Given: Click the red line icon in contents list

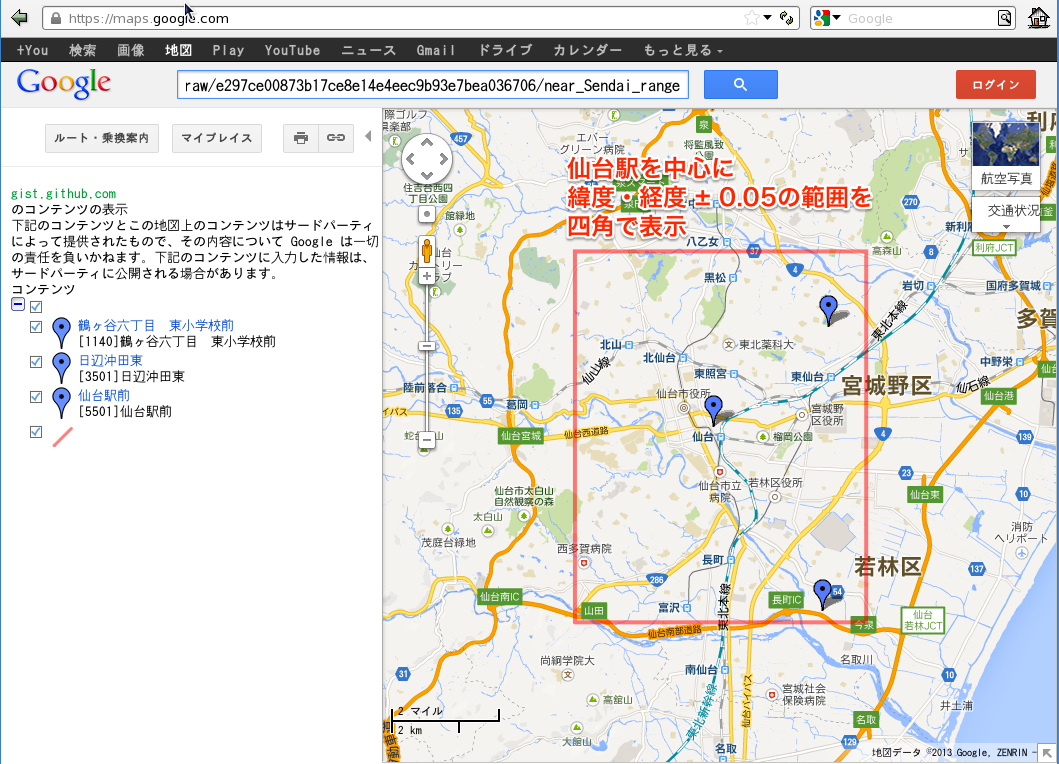Looking at the screenshot, I should pos(62,437).
